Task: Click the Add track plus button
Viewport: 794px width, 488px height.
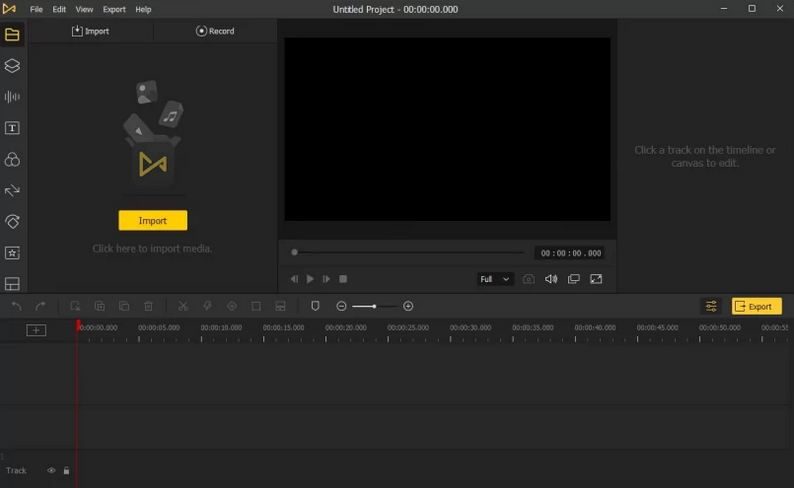Action: (36, 331)
